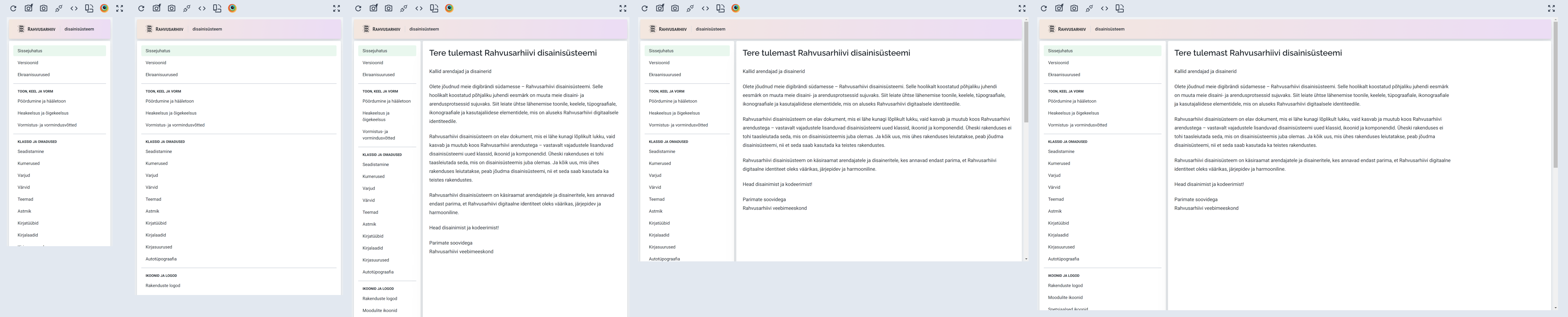Open Ekraanisuurused in the third preview sidebar

pos(378,75)
